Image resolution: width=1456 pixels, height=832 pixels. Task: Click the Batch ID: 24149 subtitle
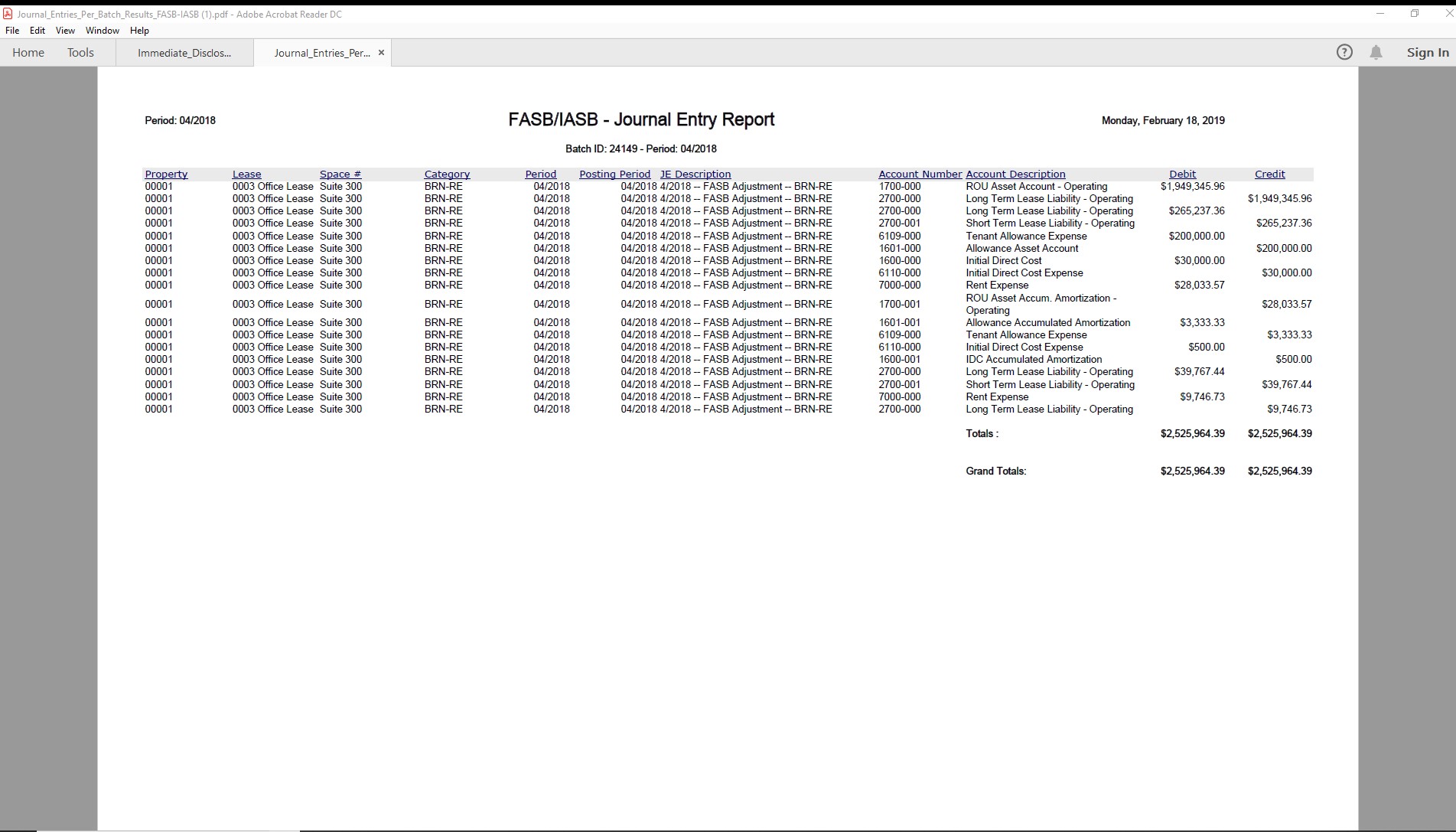[640, 148]
